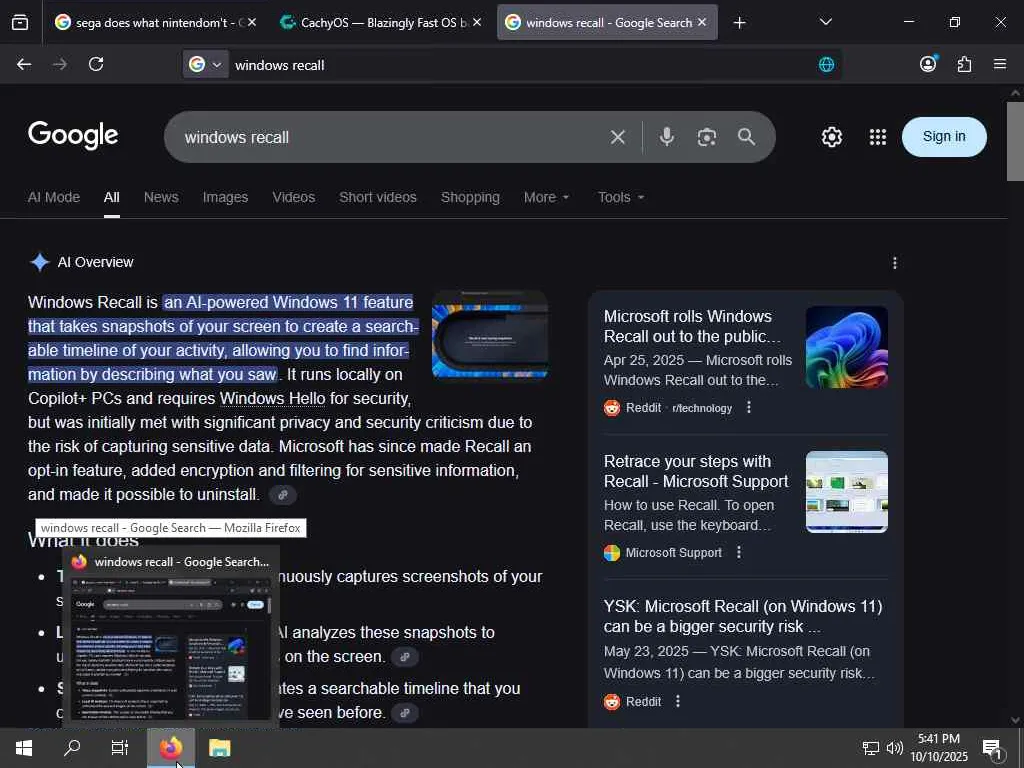Open the Windows Start menu

pyautogui.click(x=24, y=748)
